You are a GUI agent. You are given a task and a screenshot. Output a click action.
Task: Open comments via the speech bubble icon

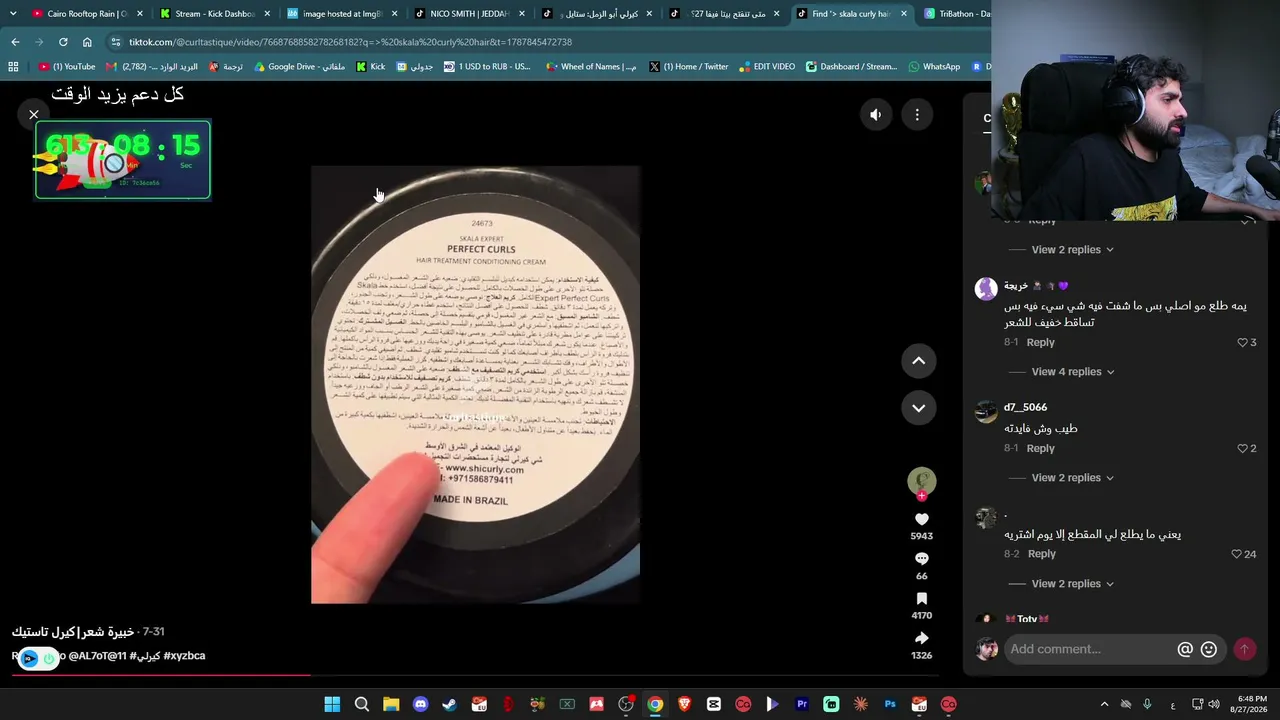[x=922, y=559]
